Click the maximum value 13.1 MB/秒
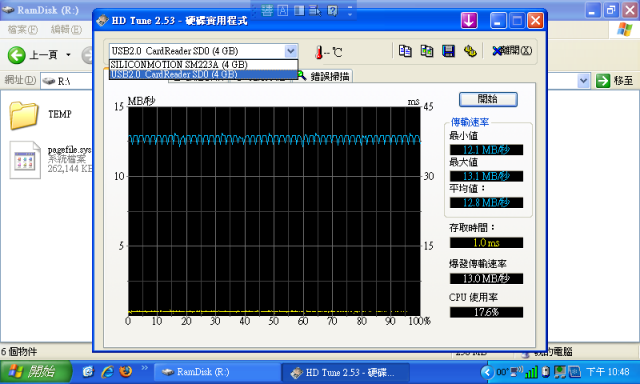This screenshot has width=640, height=384. click(x=487, y=176)
